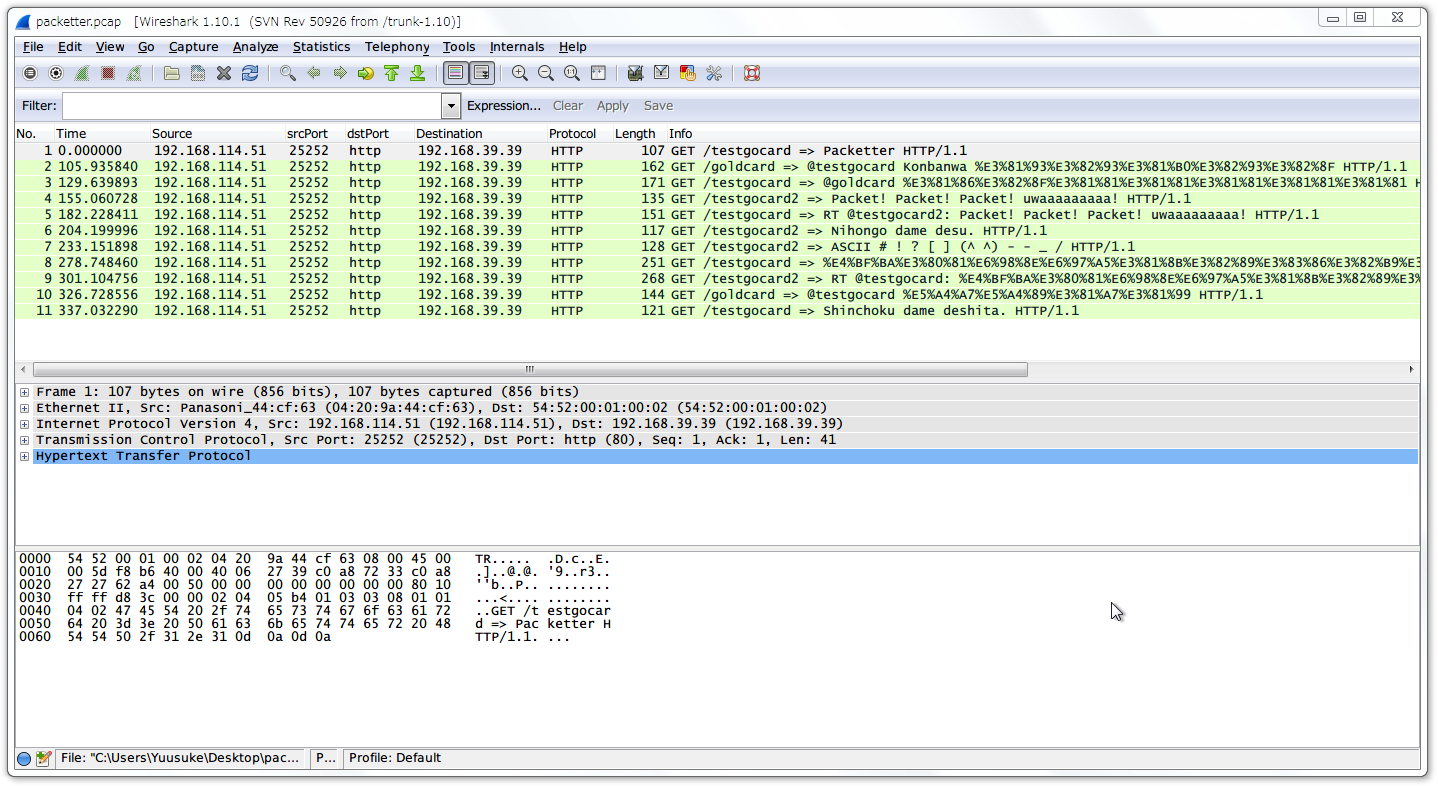This screenshot has height=786, width=1438.
Task: Click the Expression... button
Action: pyautogui.click(x=504, y=106)
